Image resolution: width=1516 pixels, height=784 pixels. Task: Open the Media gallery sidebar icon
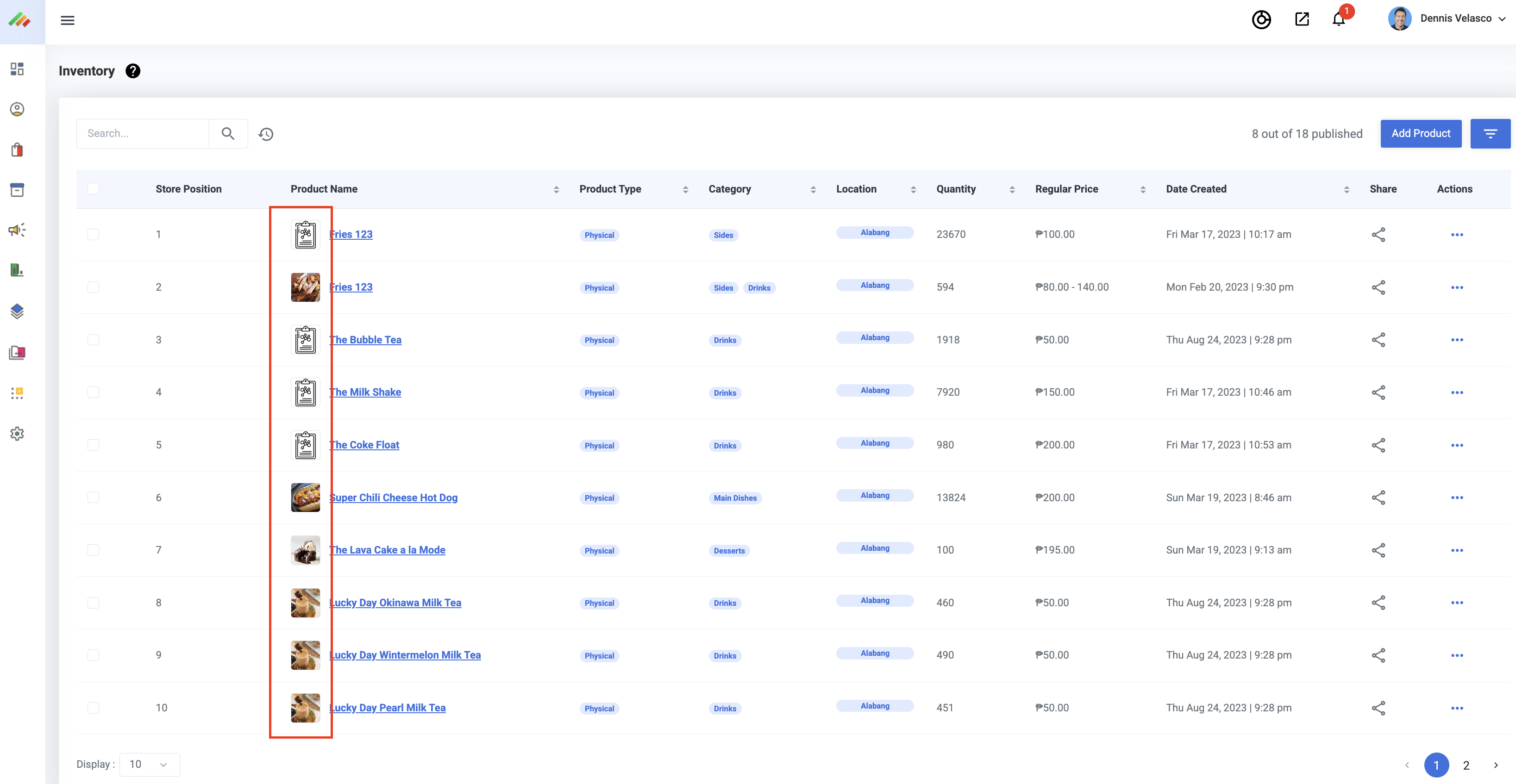[17, 353]
